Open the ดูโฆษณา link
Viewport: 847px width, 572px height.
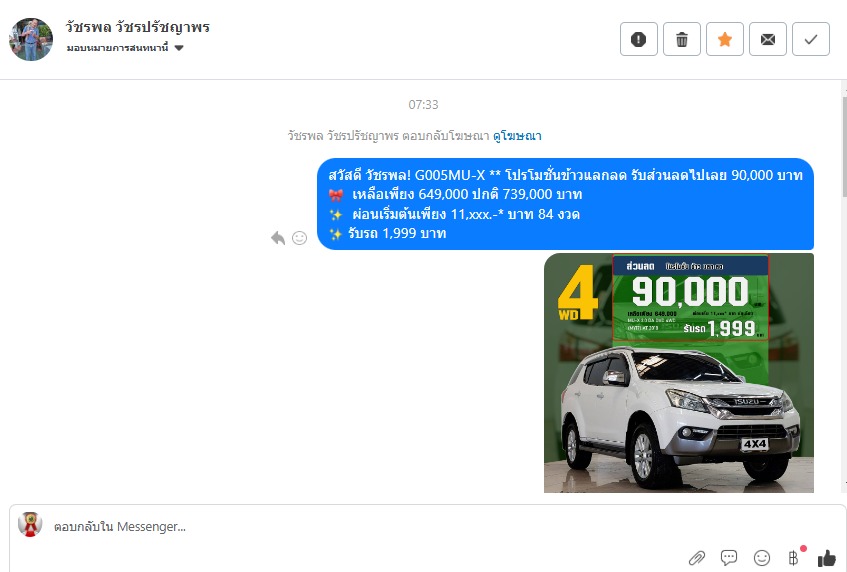517,135
